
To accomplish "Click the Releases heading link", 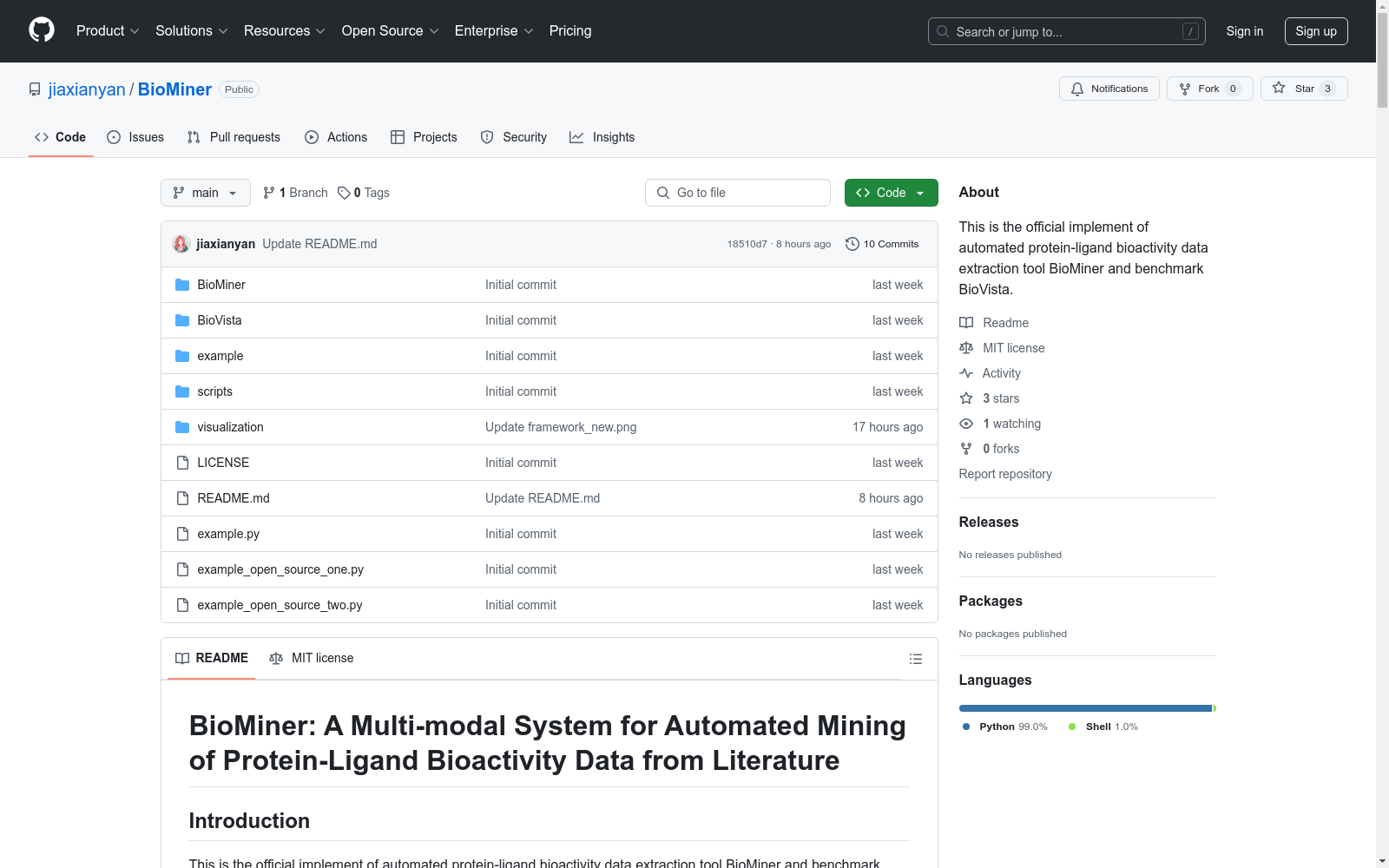I will 989,522.
